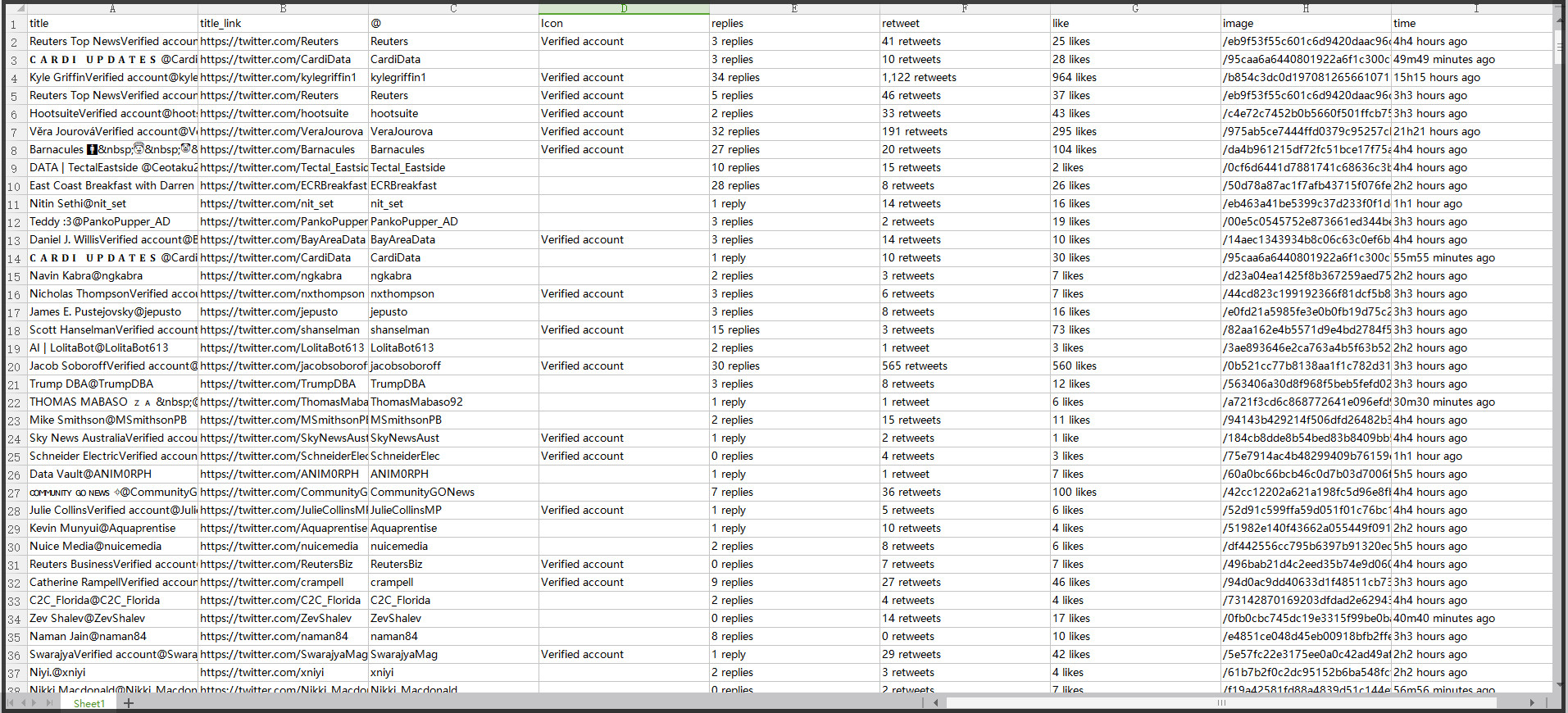Select the '49m49 minutes ago' time cell
The image size is (1568, 713).
click(x=1471, y=59)
